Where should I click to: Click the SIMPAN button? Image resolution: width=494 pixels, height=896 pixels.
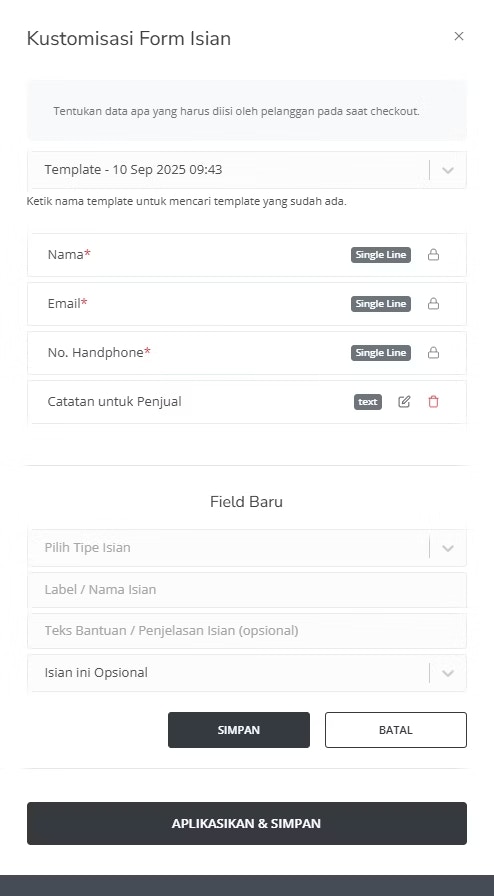(239, 730)
